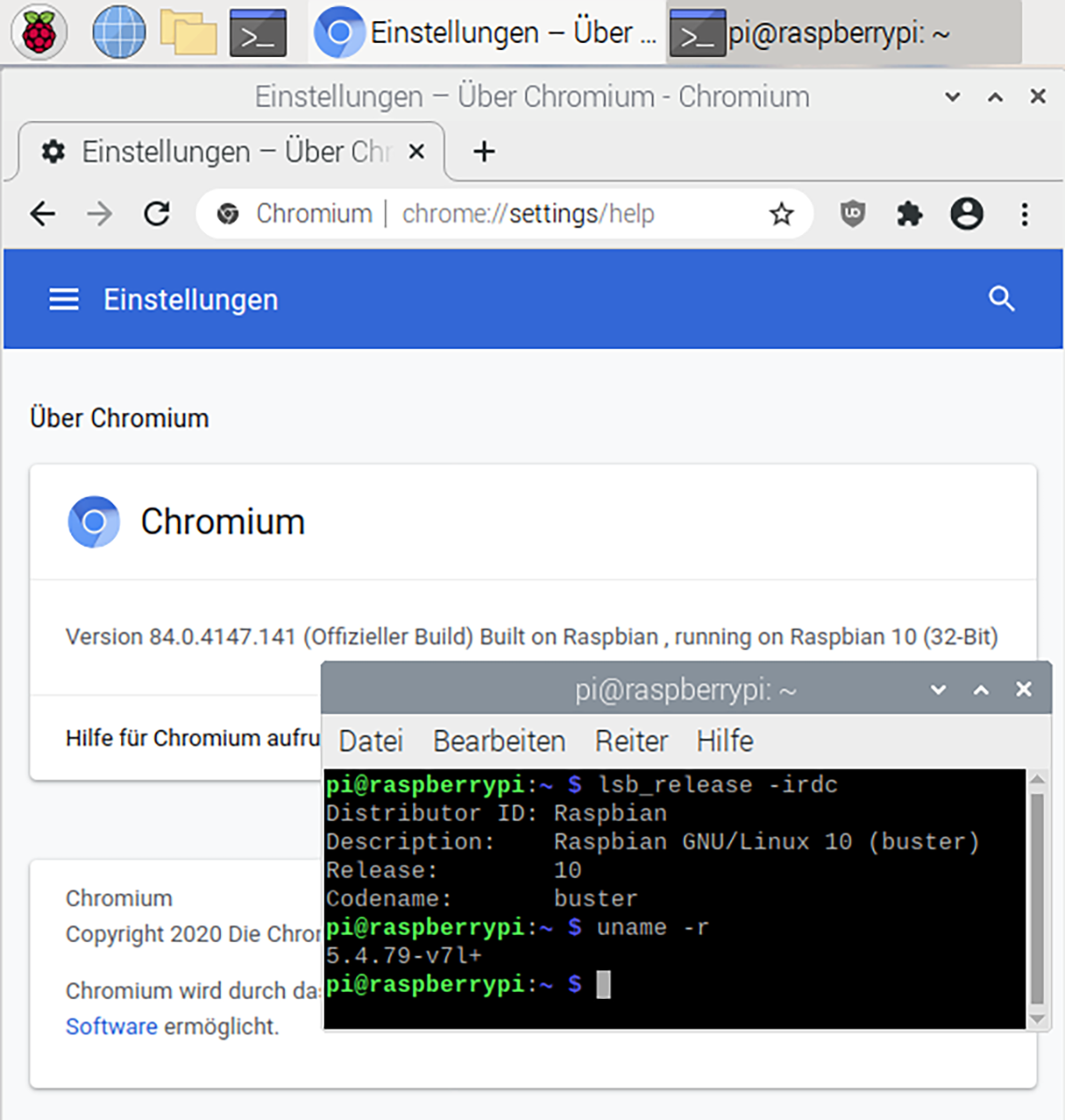Click the 5.4.79-v7l+ kernel output
1065x1120 pixels.
pos(404,955)
